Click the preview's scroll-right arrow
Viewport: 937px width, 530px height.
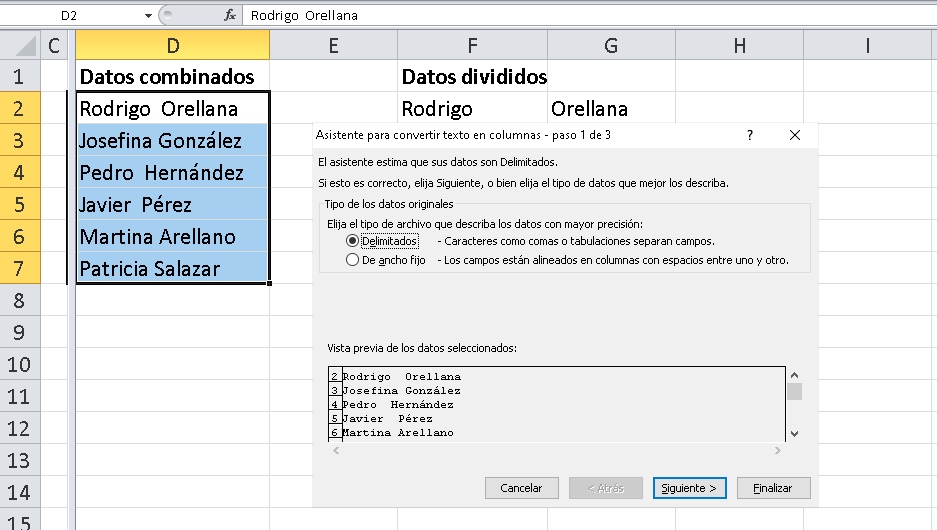coord(778,451)
